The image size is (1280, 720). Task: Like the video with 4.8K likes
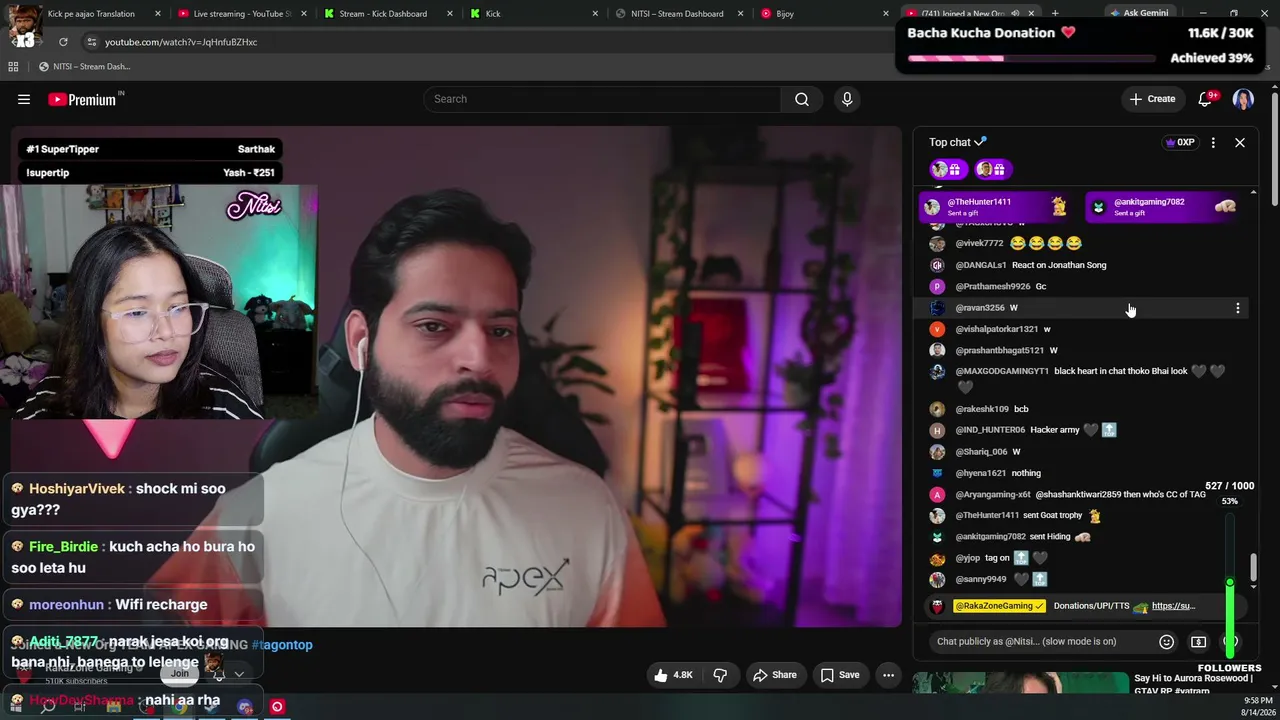[673, 675]
